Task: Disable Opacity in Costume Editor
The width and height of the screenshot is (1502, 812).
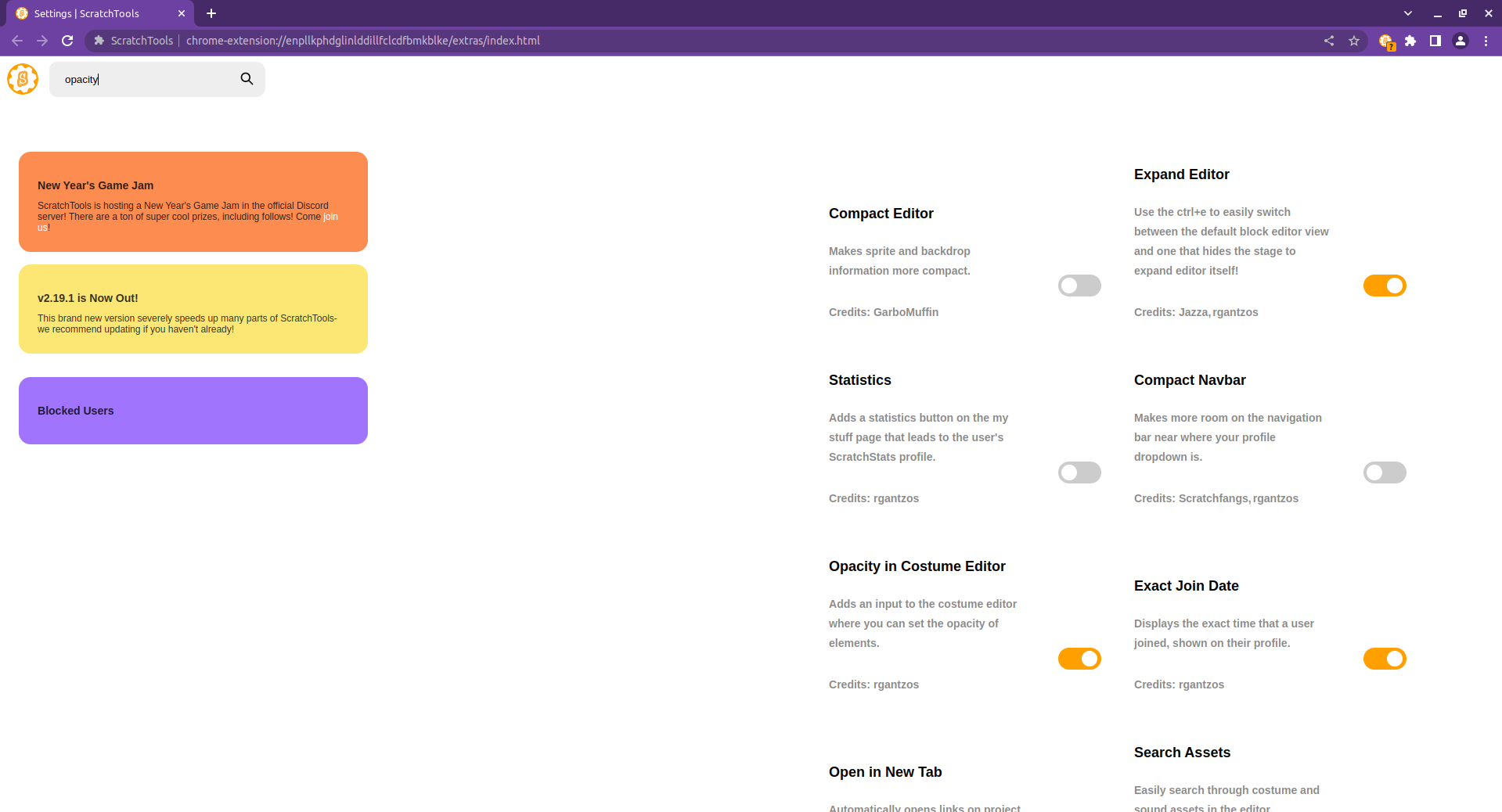Action: pos(1079,659)
